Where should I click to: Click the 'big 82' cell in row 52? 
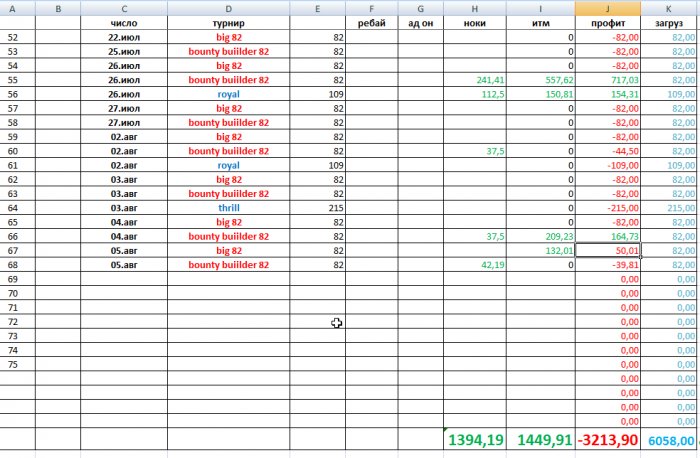pos(229,37)
